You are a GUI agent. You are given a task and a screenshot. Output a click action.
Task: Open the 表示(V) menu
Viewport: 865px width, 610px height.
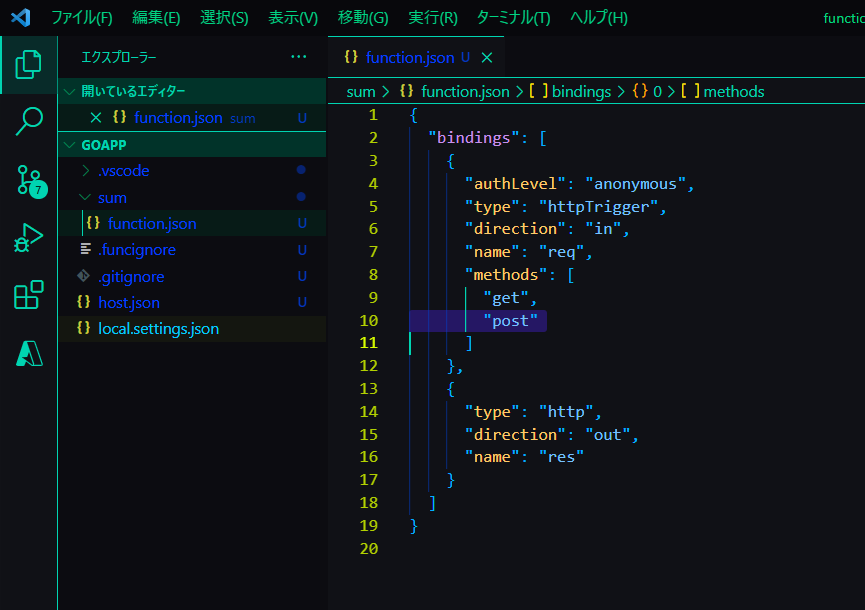tap(293, 18)
